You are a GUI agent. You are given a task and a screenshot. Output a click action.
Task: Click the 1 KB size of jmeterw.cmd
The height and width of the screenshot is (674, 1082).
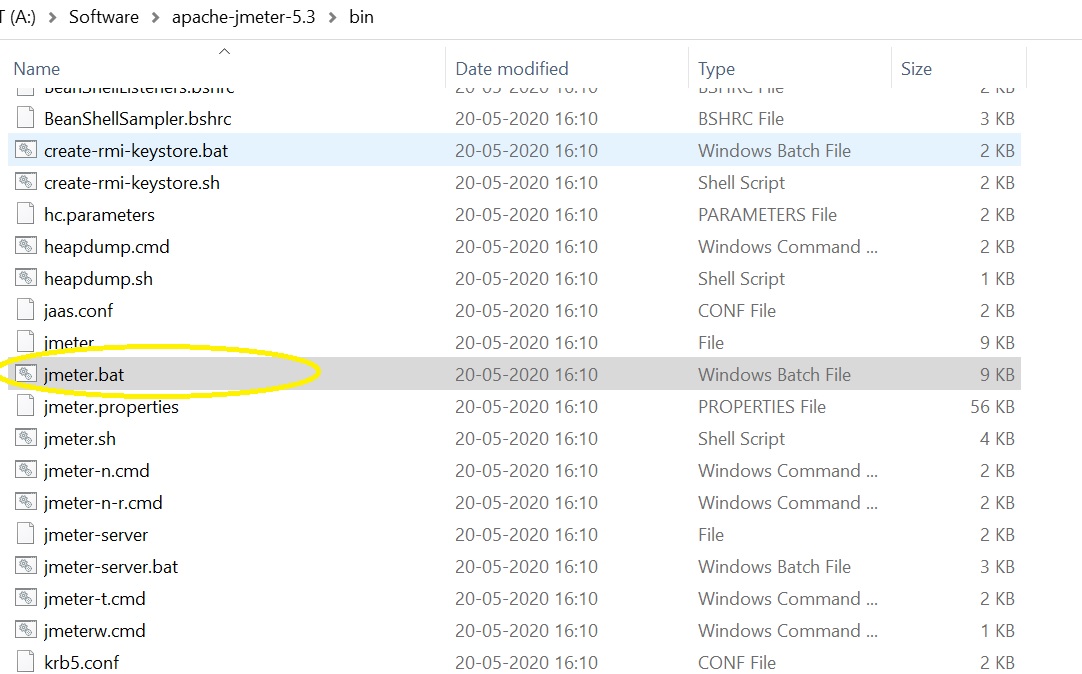pyautogui.click(x=997, y=631)
